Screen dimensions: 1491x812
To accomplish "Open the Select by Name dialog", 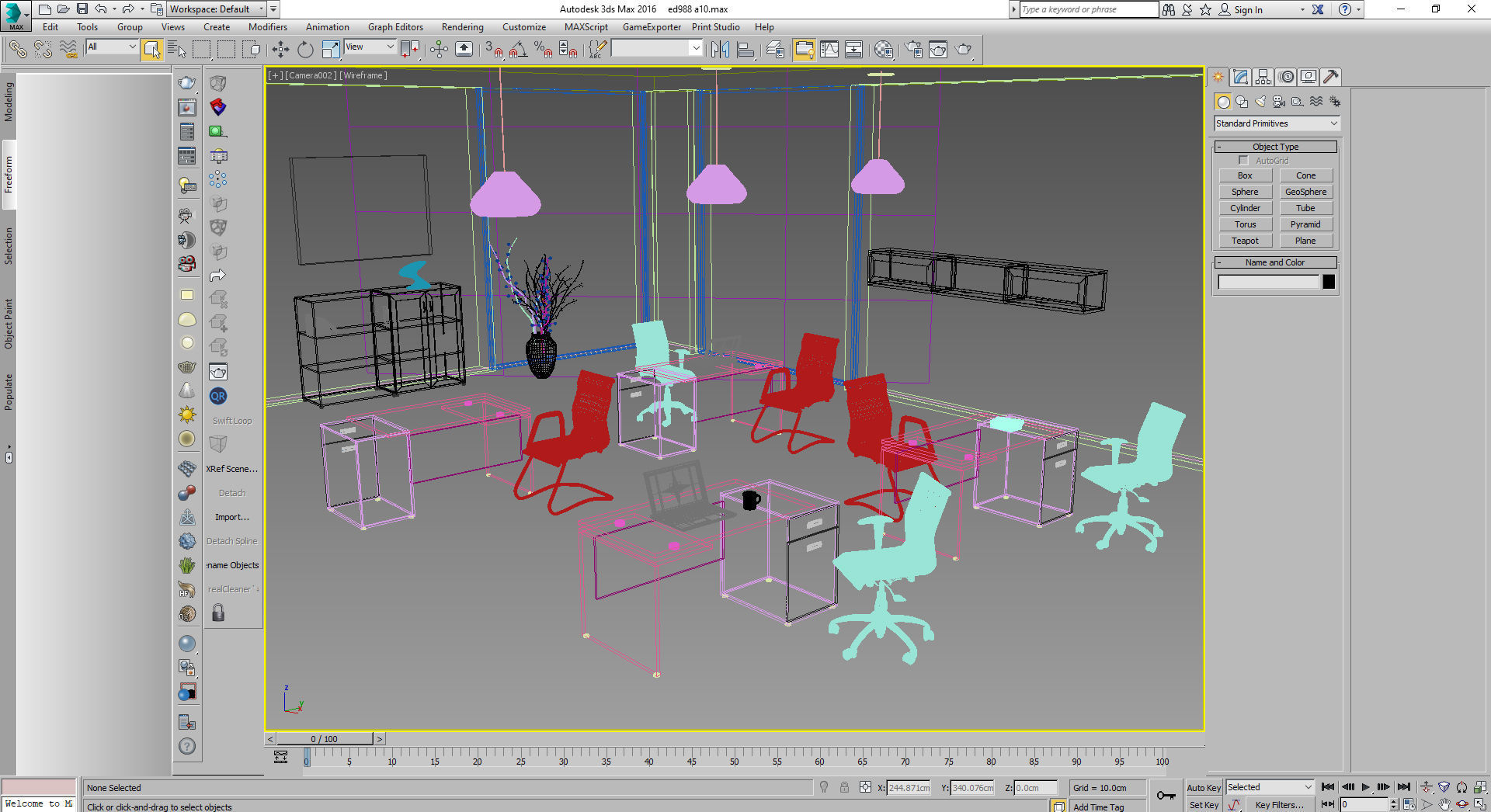I will coord(176,50).
